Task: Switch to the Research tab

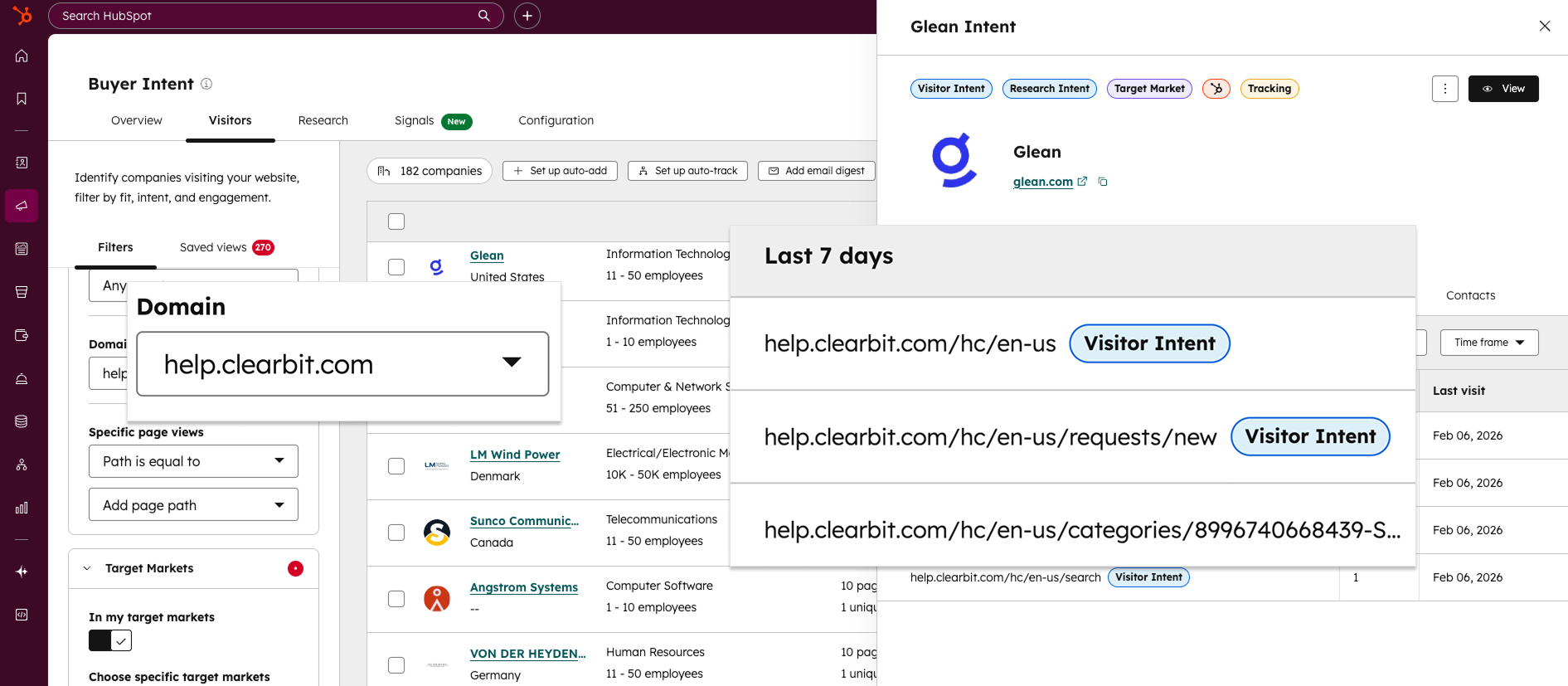Action: [323, 120]
